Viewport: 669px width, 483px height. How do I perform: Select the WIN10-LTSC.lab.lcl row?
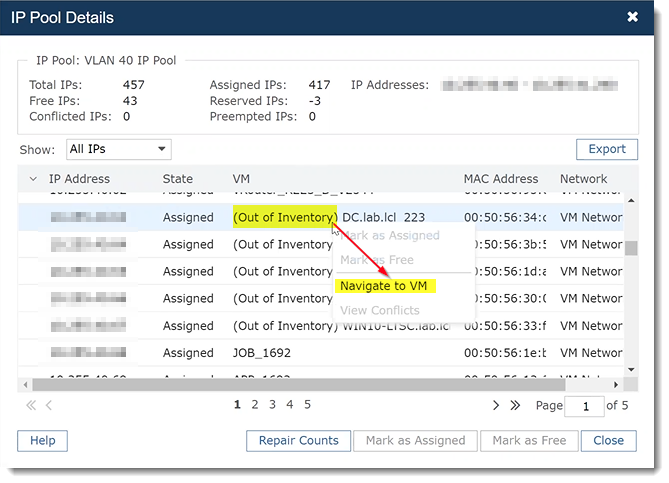pos(320,326)
